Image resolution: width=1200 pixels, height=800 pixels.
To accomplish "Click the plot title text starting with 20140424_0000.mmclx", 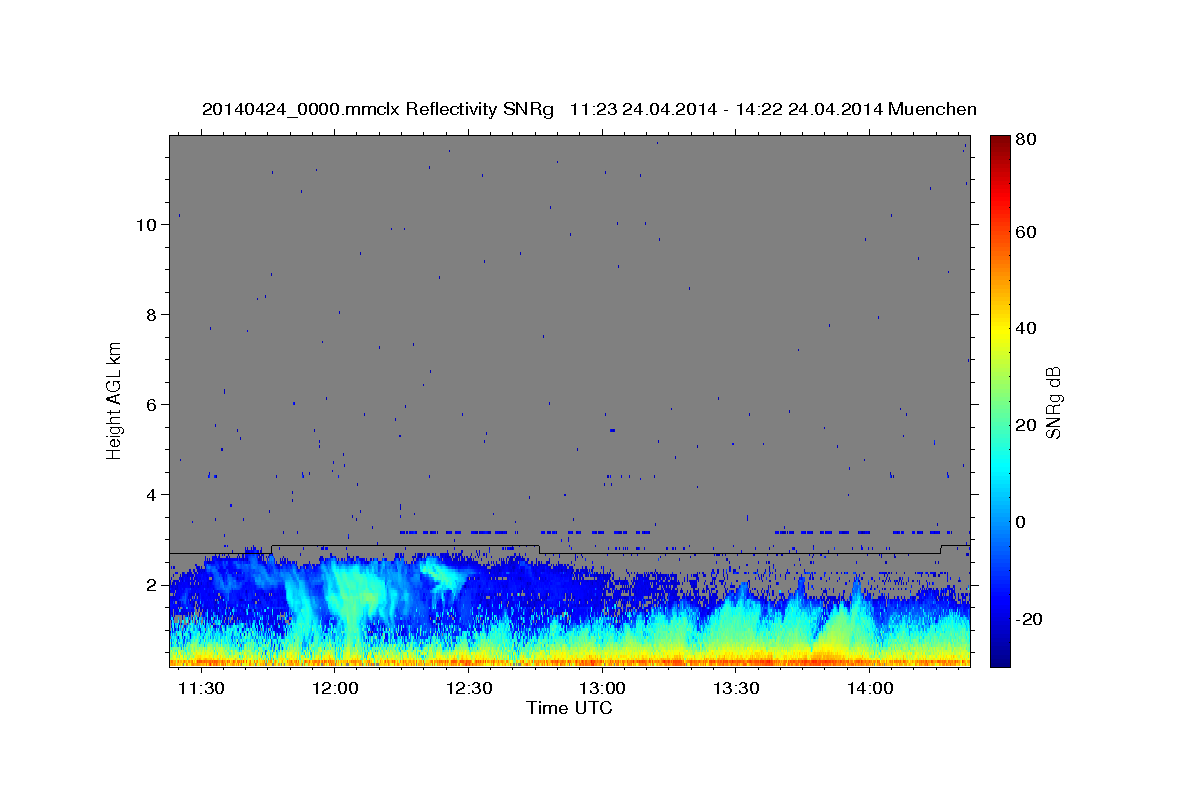I will (589, 109).
